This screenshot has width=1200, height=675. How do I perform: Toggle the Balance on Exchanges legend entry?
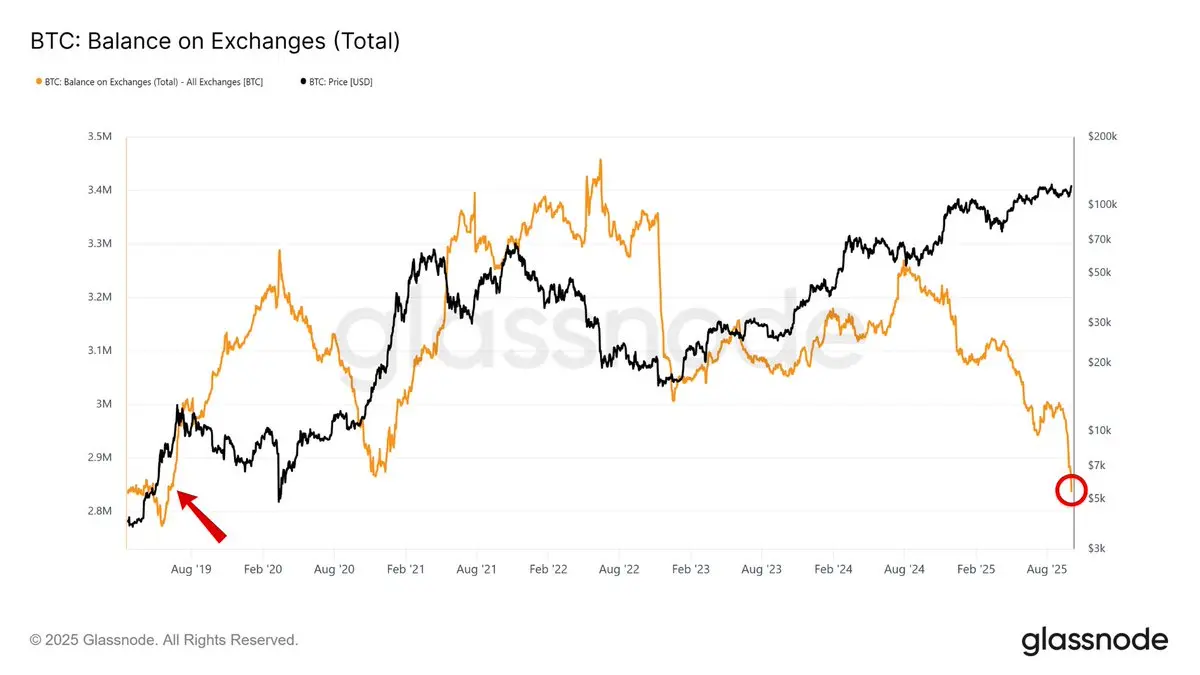149,81
